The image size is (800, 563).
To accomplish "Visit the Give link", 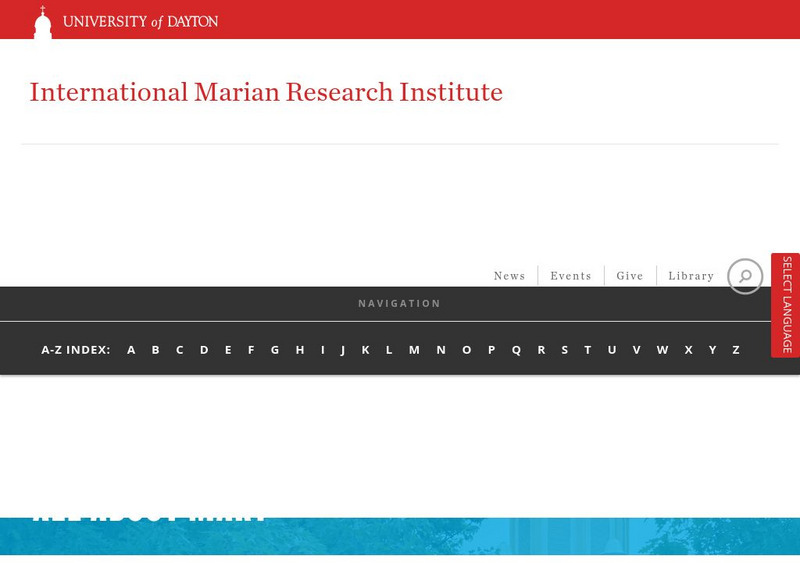I will click(x=630, y=276).
